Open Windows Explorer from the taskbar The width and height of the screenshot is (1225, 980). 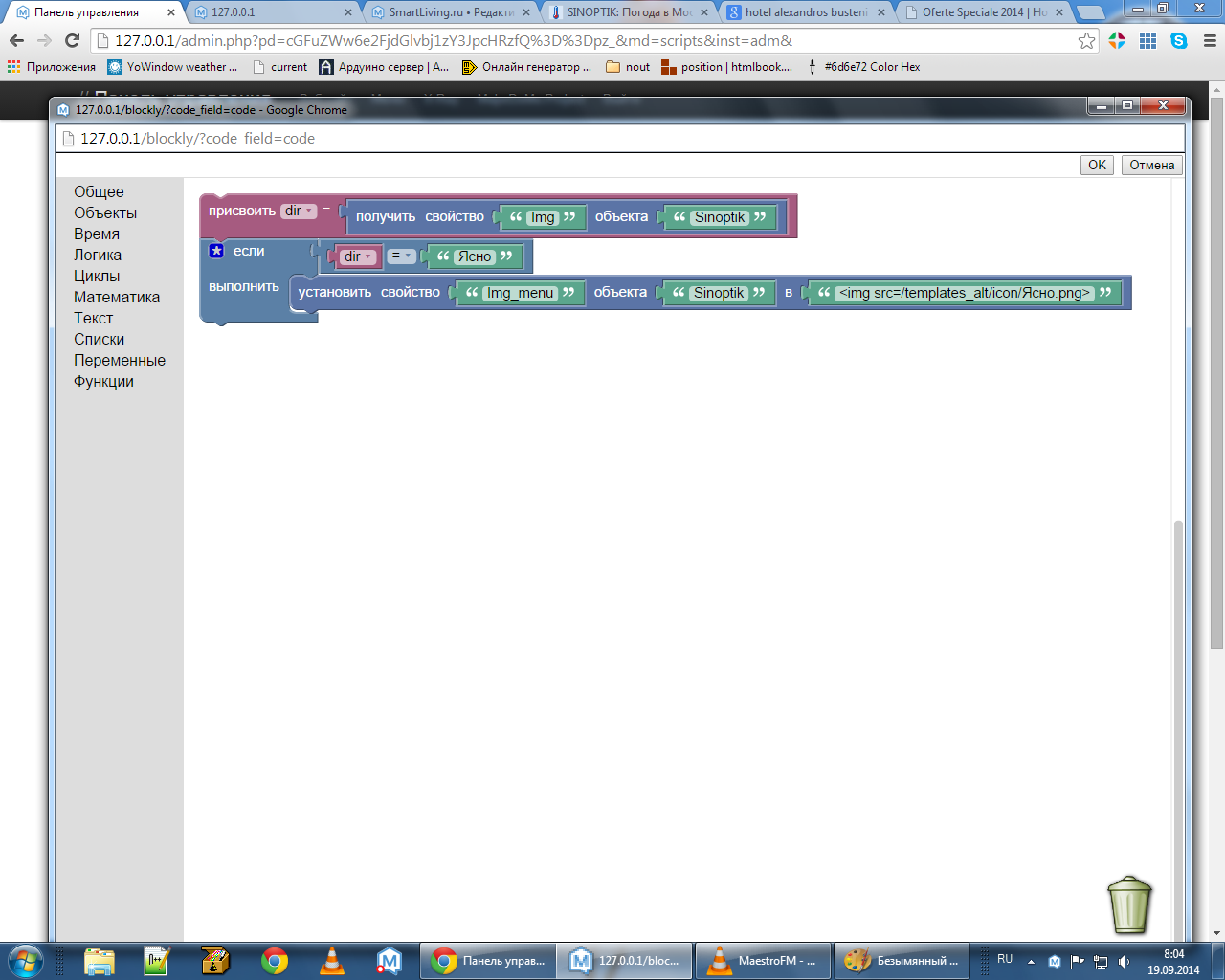(99, 960)
